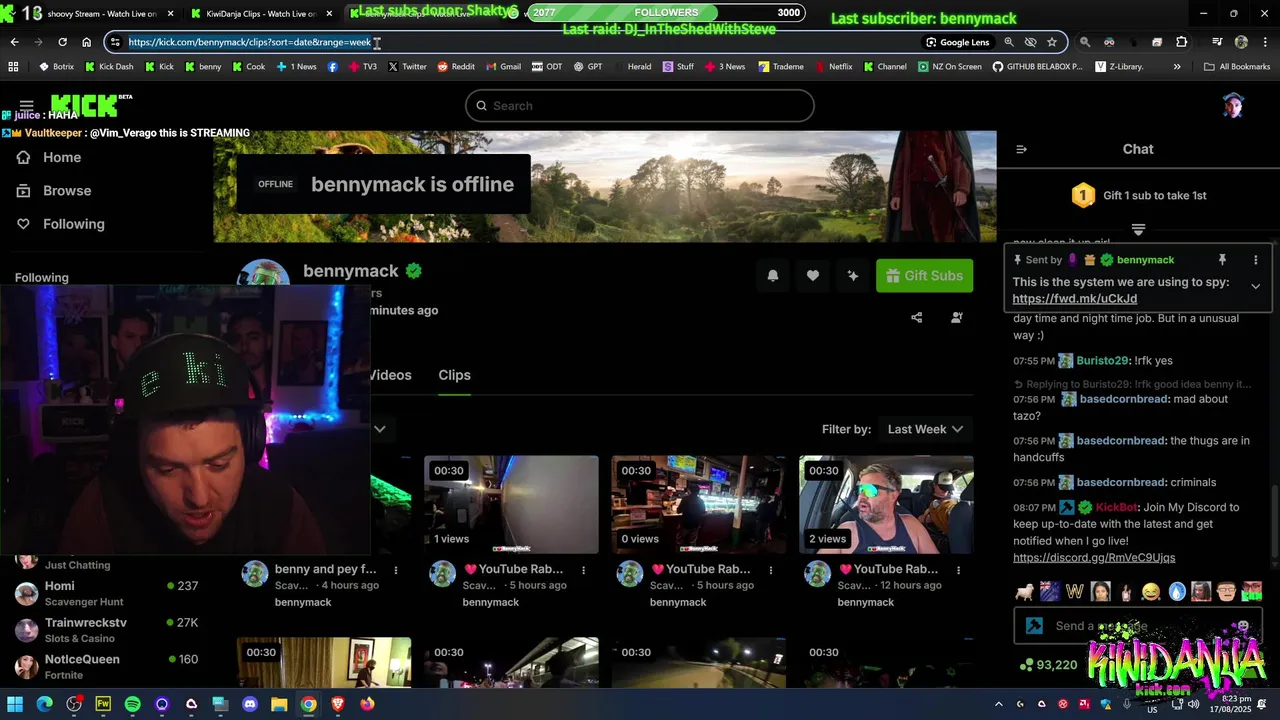Open the Homi channel in the sidebar

click(x=106, y=593)
